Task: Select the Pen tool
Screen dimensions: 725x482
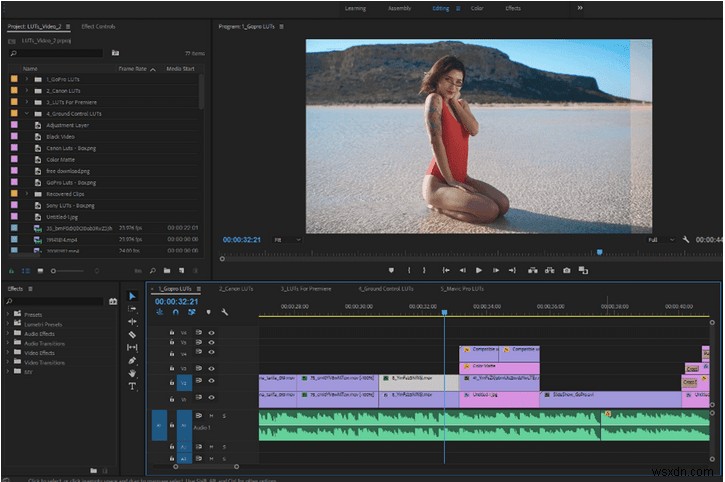Action: click(133, 360)
